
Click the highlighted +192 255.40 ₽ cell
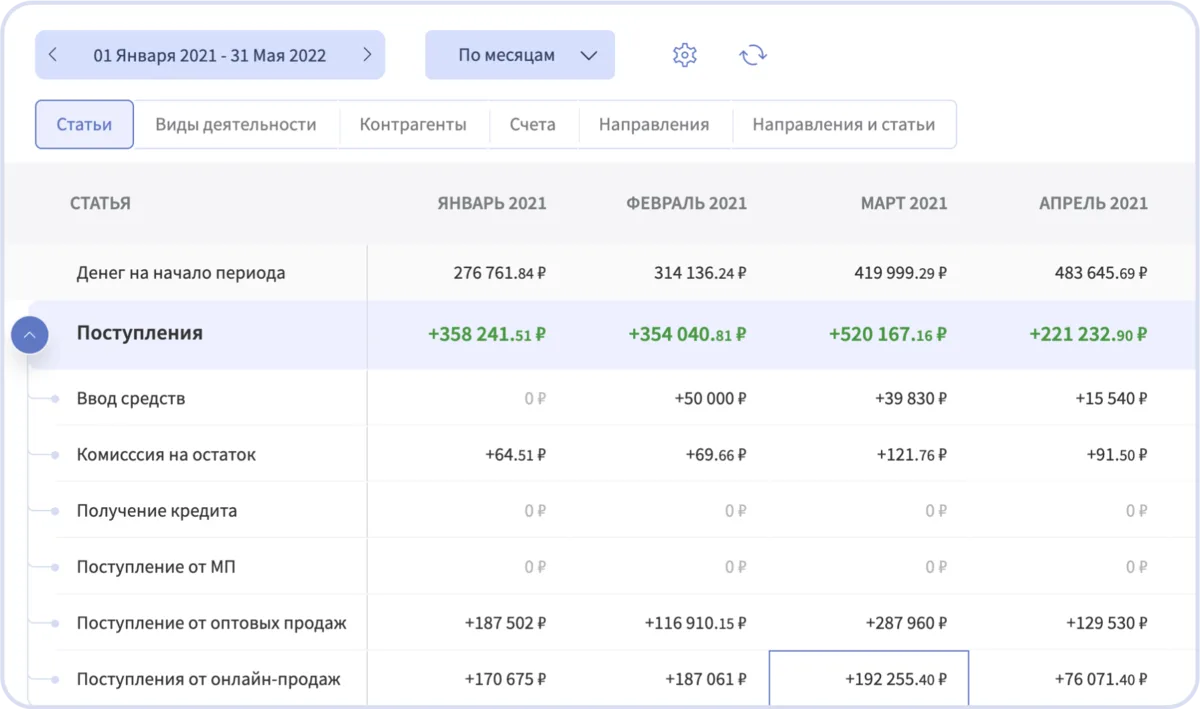pos(869,679)
